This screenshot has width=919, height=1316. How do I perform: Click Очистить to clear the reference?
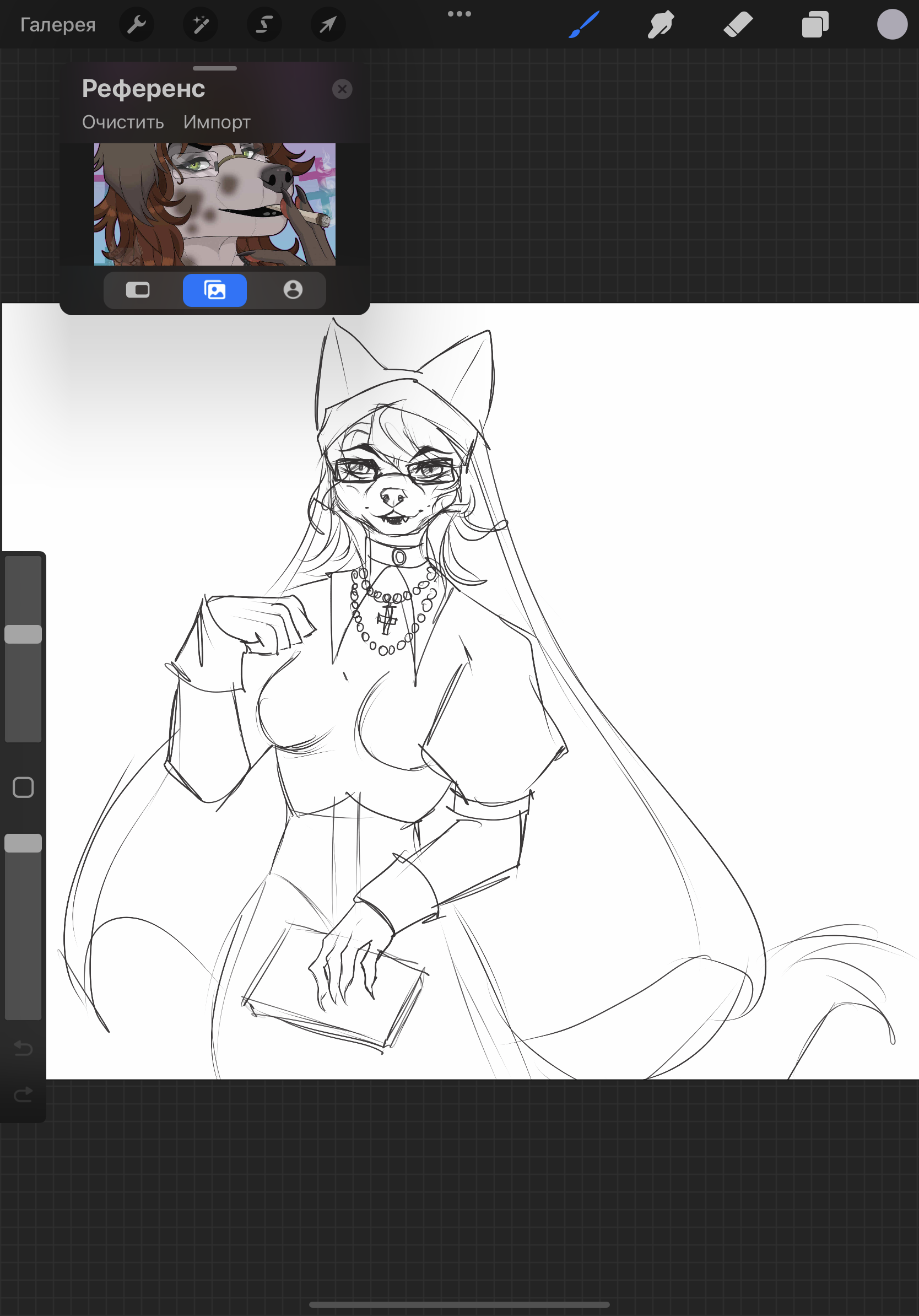tap(123, 122)
